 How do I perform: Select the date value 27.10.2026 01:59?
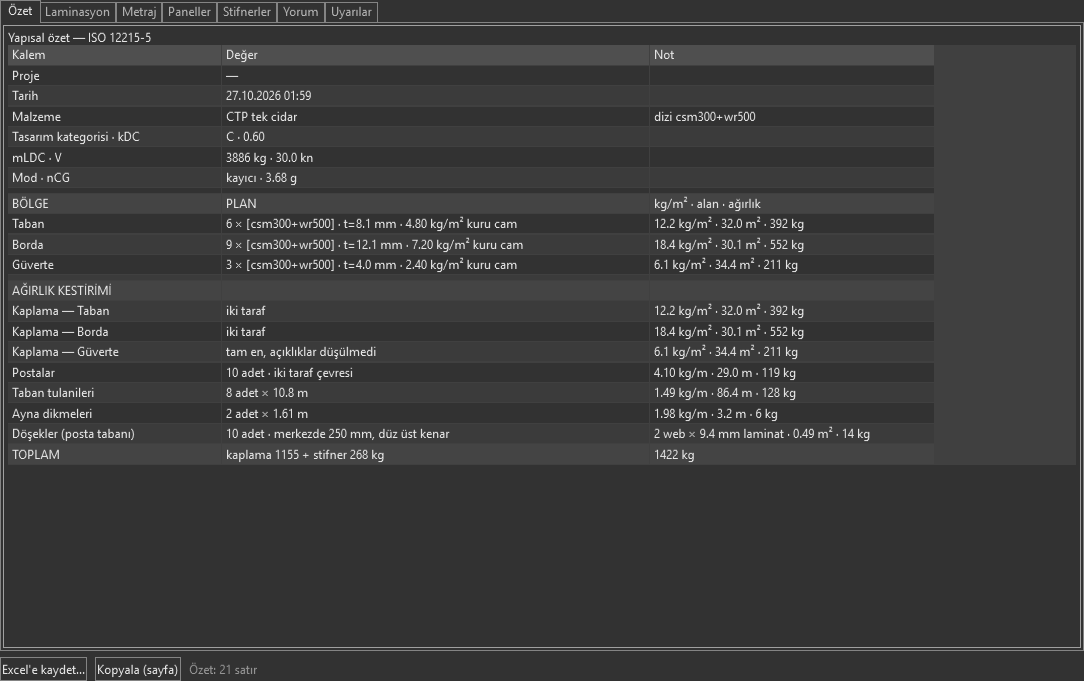click(436, 96)
